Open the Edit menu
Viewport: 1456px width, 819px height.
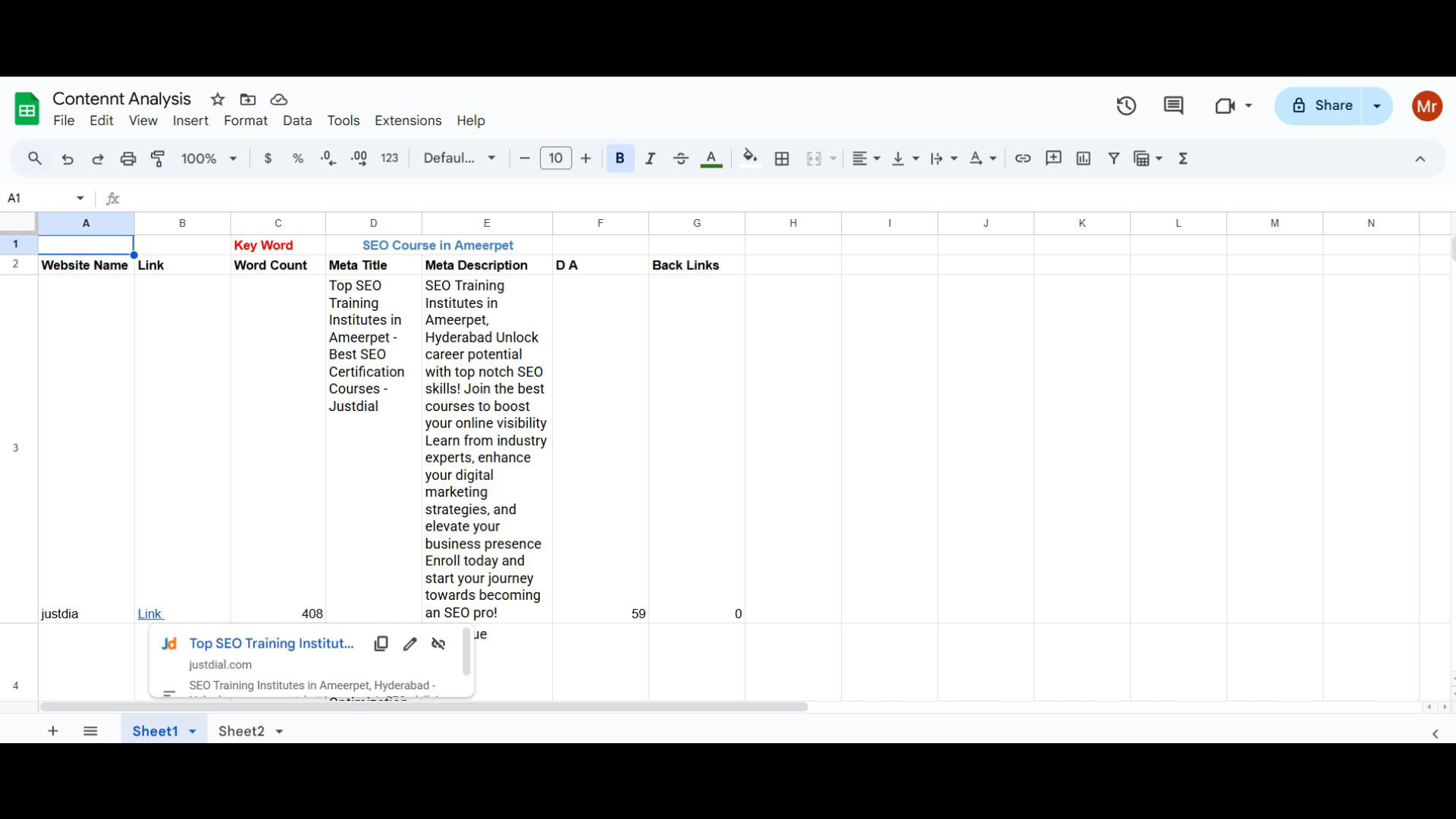pos(101,121)
